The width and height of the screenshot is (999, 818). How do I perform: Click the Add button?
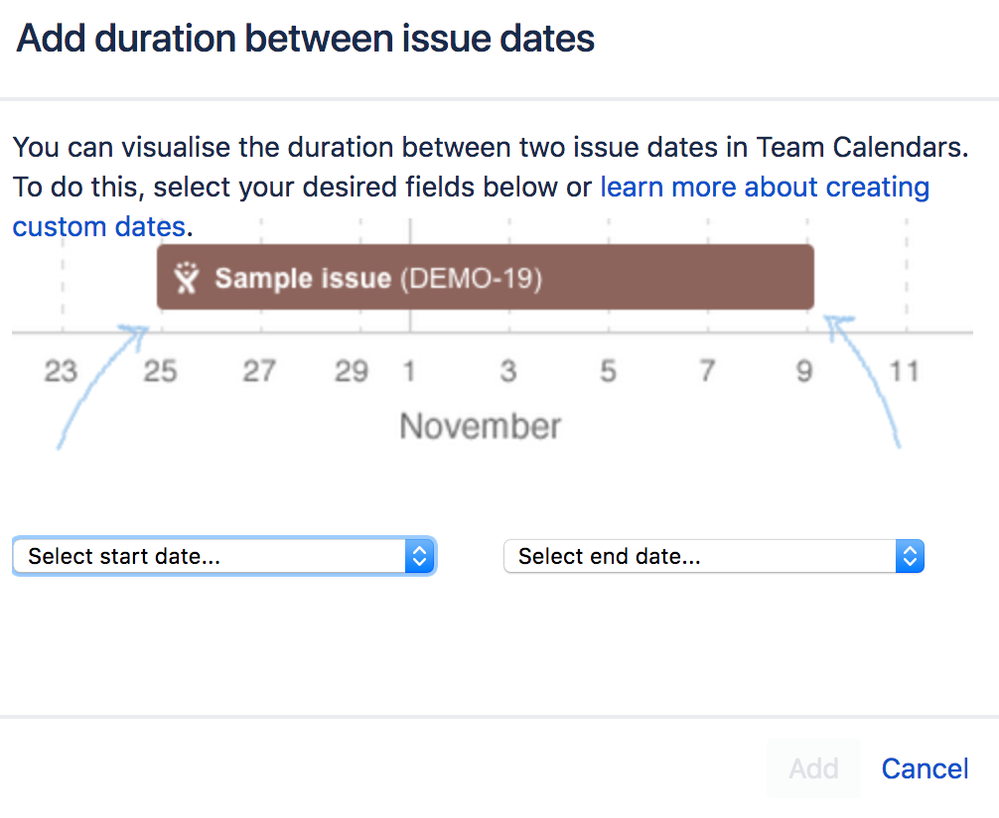(x=814, y=768)
